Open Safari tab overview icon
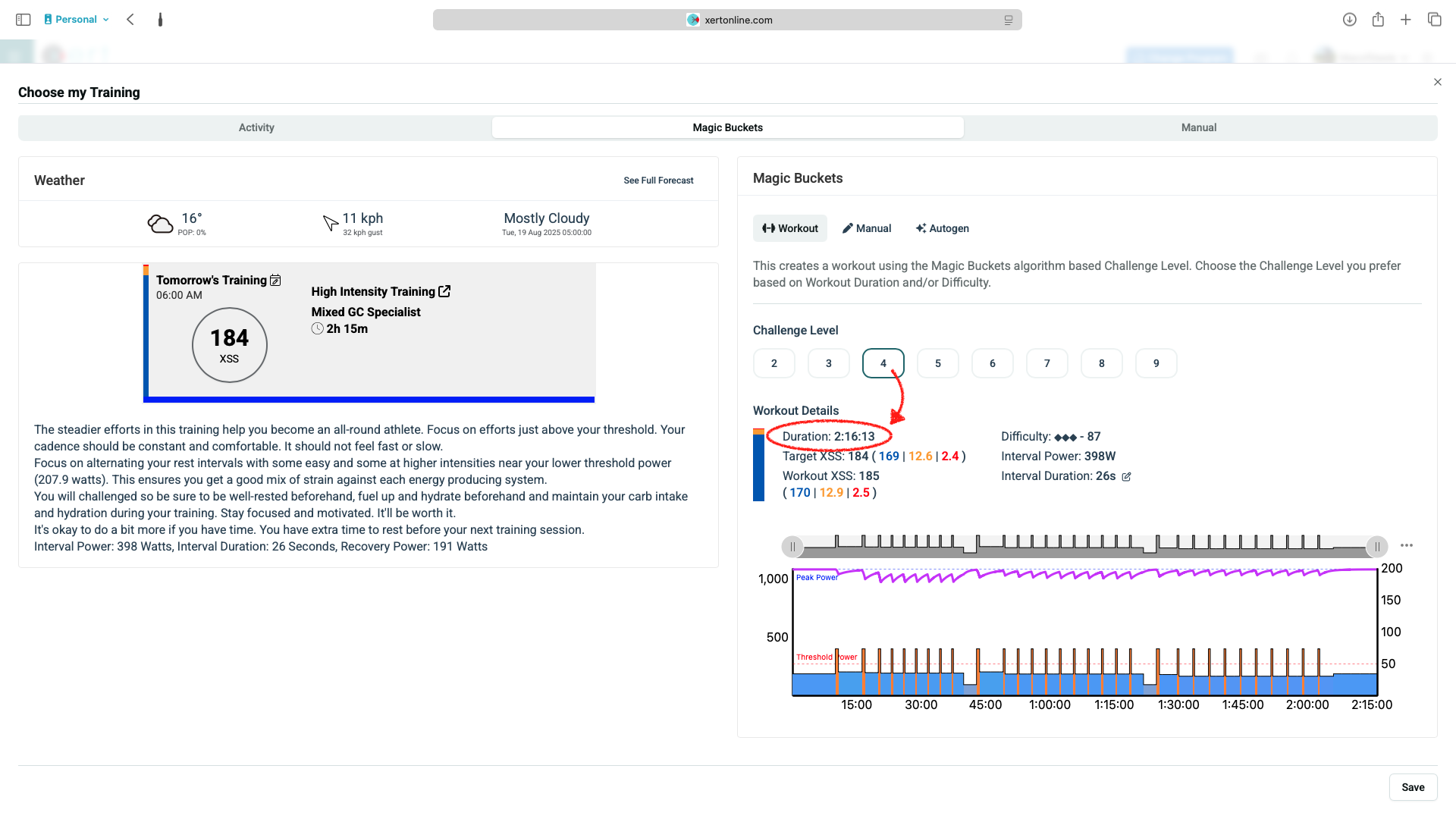 pyautogui.click(x=1434, y=20)
